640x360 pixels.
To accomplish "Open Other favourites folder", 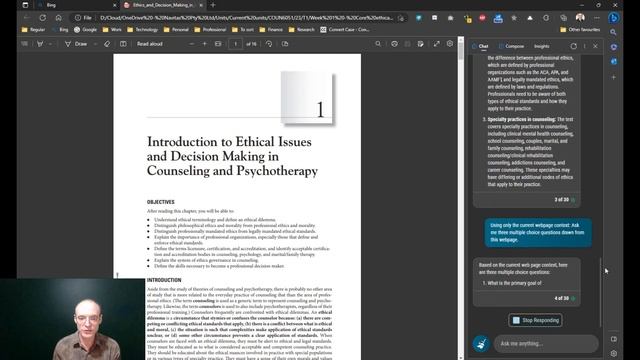I will tap(580, 29).
